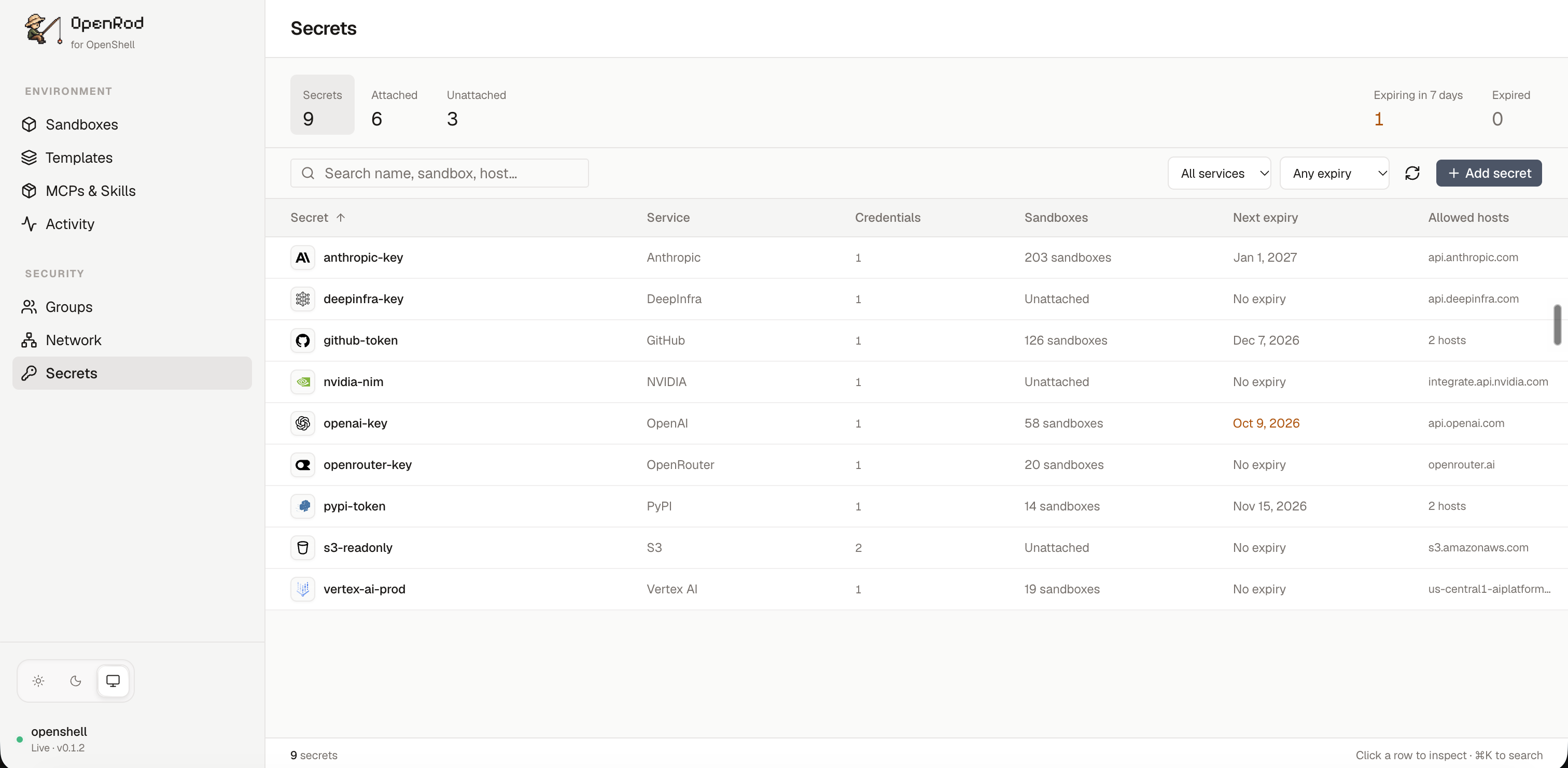Switch to dark theme moon icon
Image resolution: width=1568 pixels, height=768 pixels.
tap(76, 680)
